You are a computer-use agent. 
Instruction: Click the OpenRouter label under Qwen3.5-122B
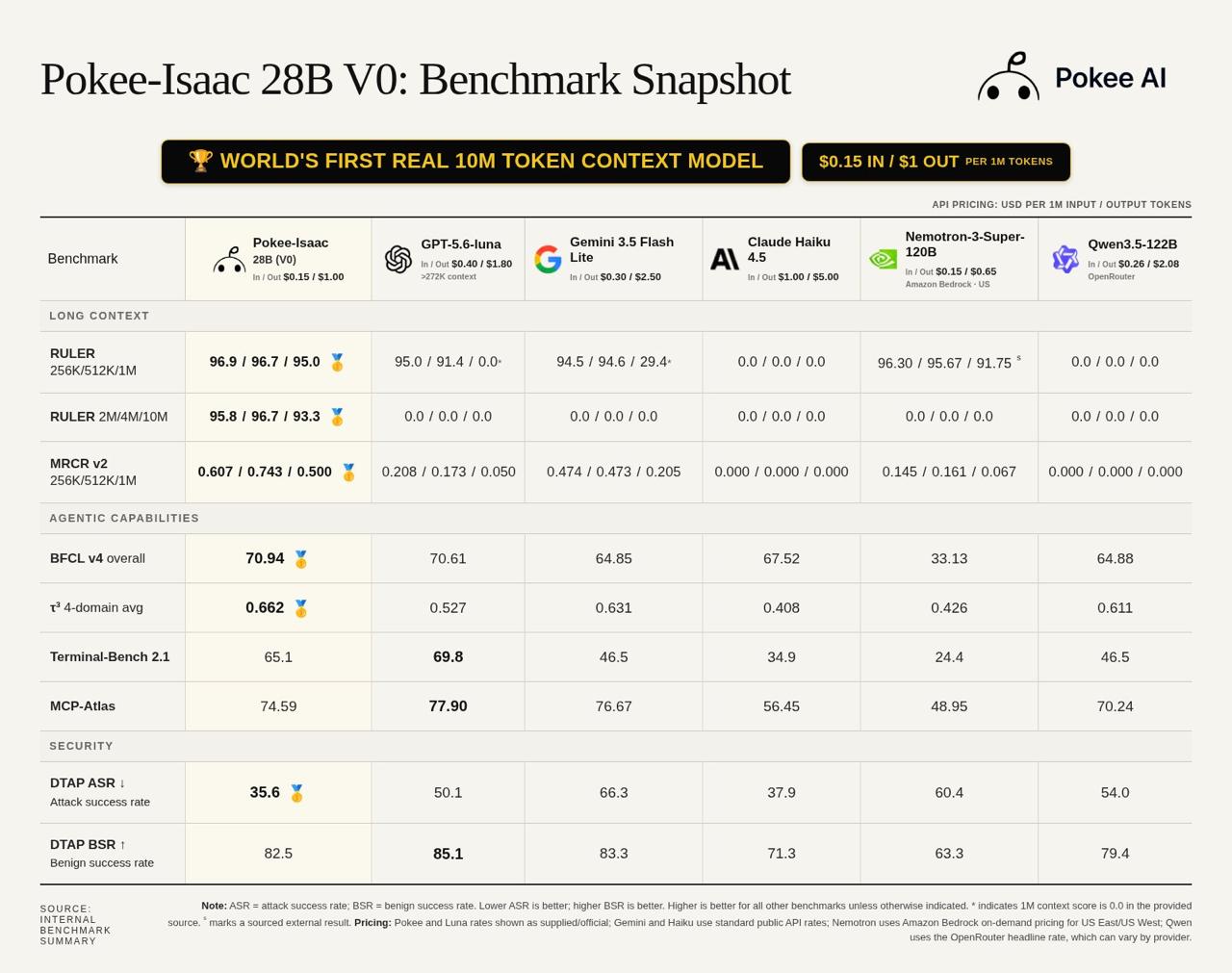tap(1111, 276)
